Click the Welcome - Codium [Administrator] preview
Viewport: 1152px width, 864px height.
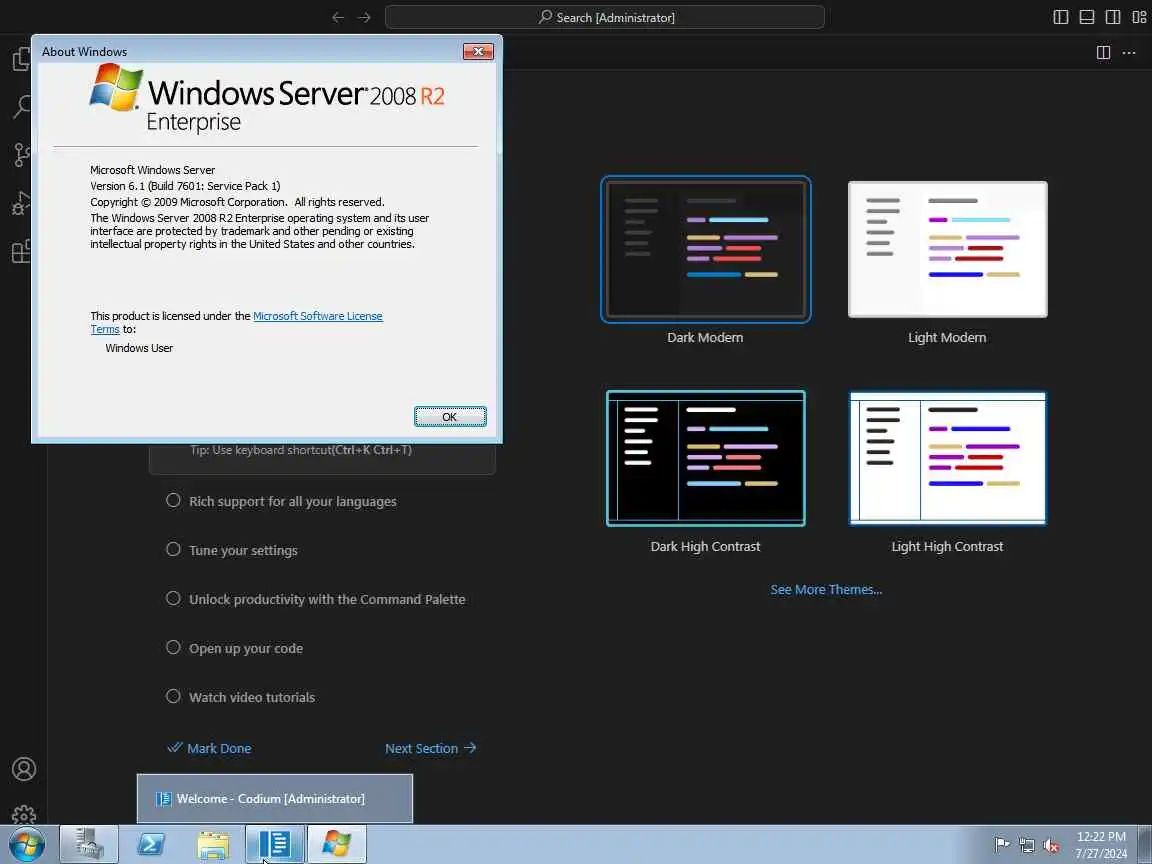[x=275, y=799]
